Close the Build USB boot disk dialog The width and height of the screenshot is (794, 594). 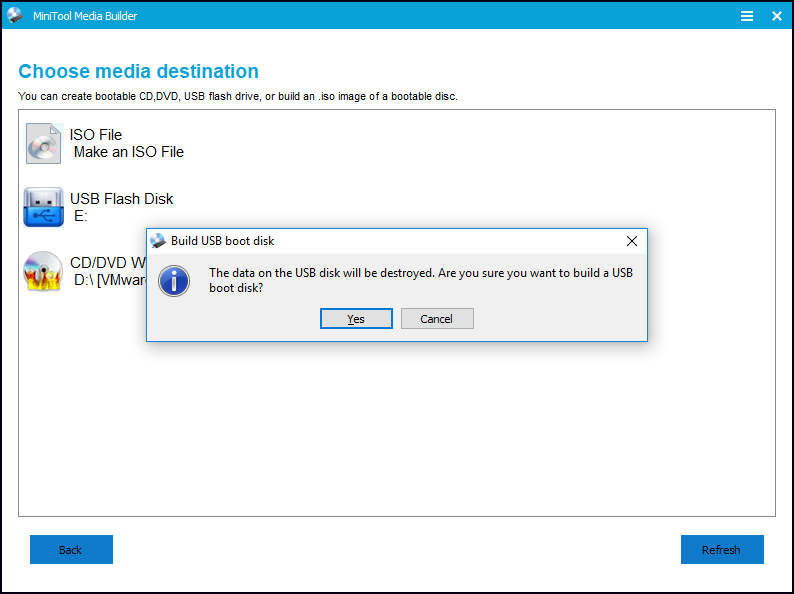631,241
